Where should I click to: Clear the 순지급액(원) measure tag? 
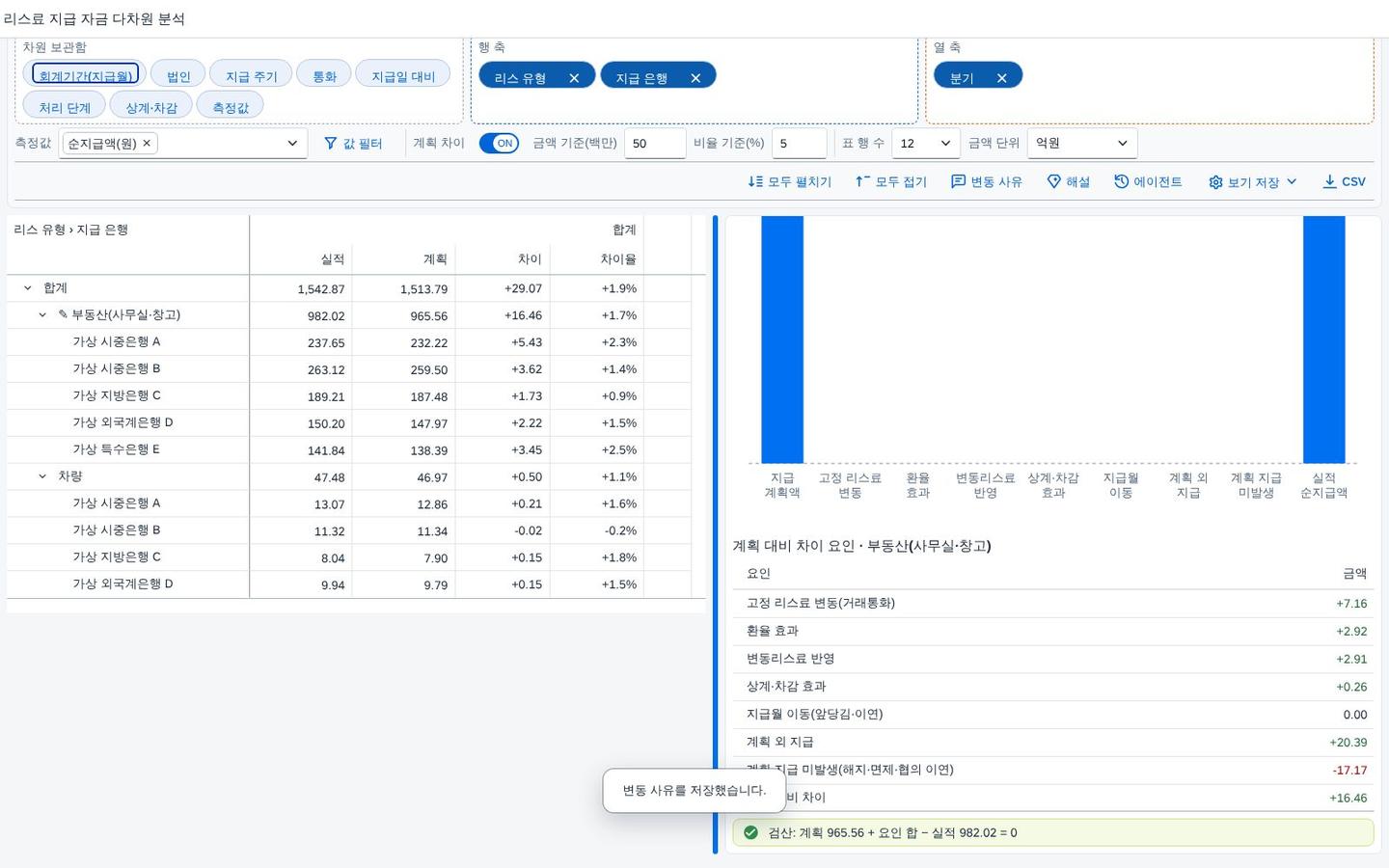(147, 144)
